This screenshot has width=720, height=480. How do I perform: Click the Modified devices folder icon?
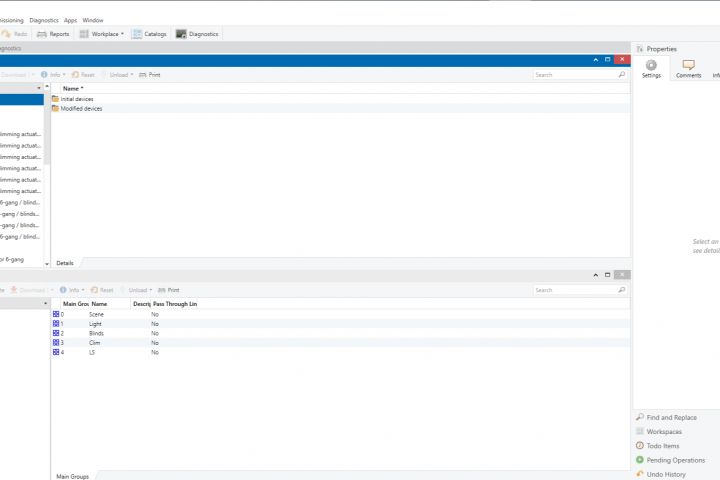click(56, 108)
